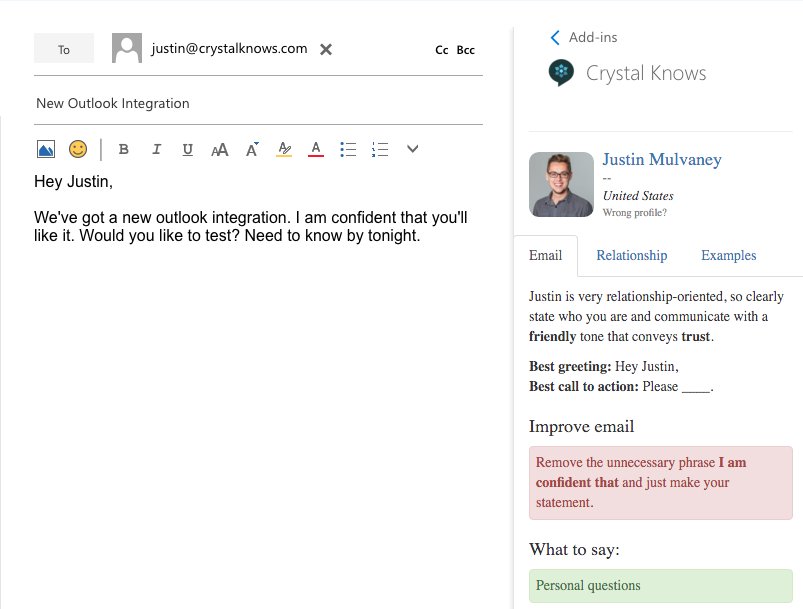Change the red font color
Viewport: 803px width, 609px height.
pos(316,150)
